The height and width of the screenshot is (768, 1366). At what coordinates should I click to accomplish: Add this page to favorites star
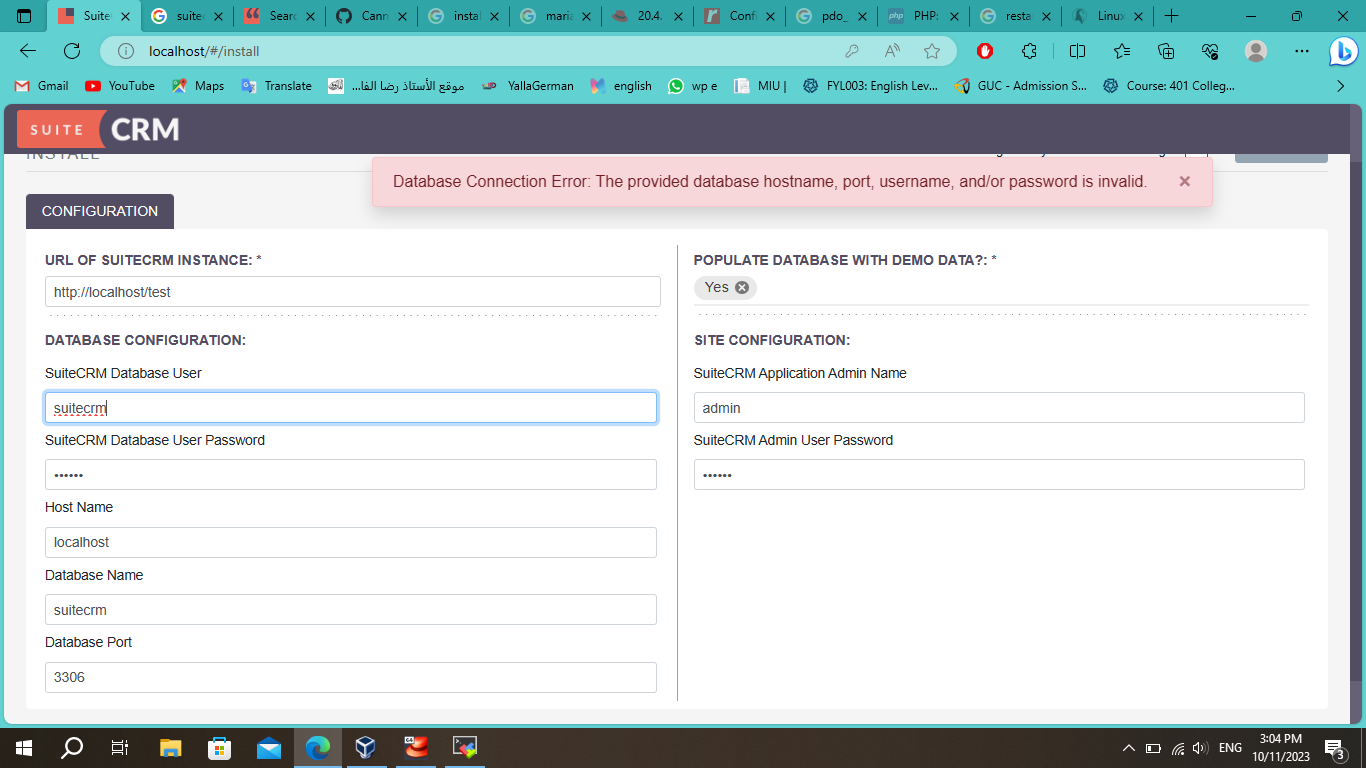[932, 51]
